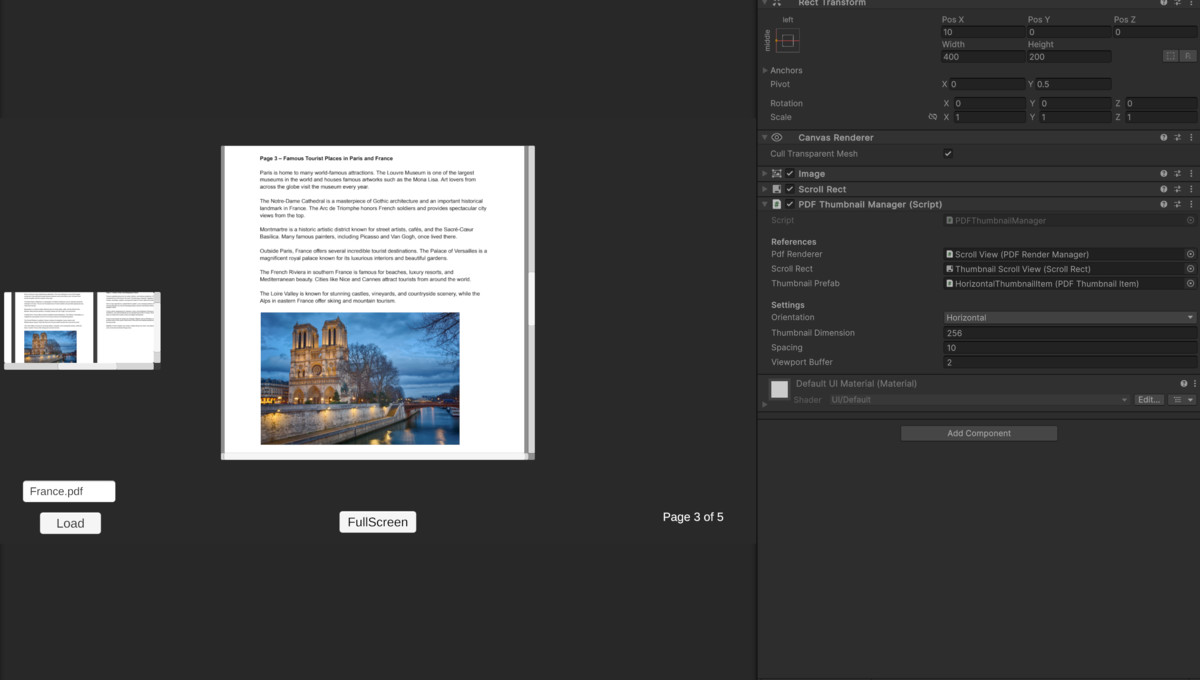Open the Scroll Rect three-dot menu
Screen dimensions: 1200x680
(x=1191, y=189)
